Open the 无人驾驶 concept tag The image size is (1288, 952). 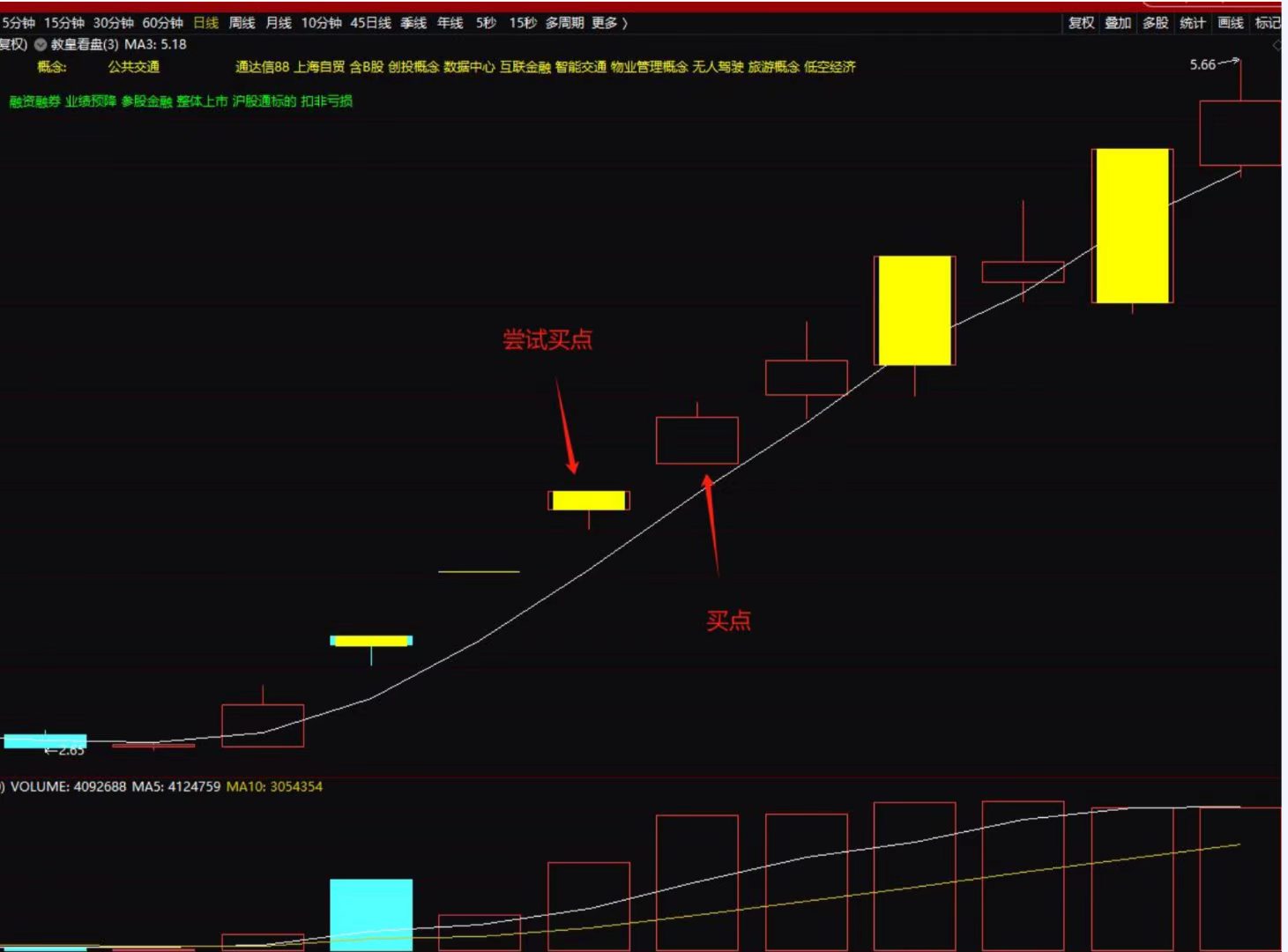[x=718, y=67]
